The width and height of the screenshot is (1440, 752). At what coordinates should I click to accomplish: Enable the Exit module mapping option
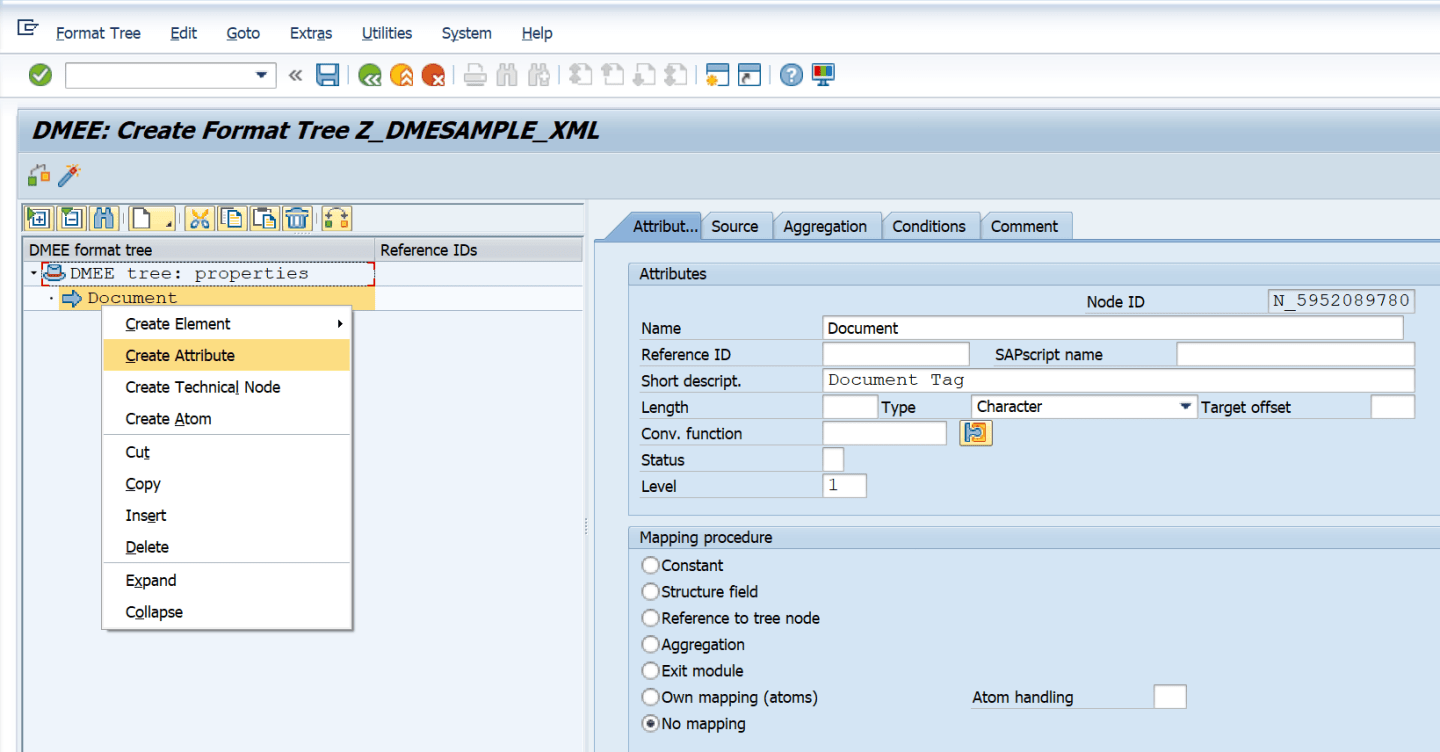tap(650, 670)
